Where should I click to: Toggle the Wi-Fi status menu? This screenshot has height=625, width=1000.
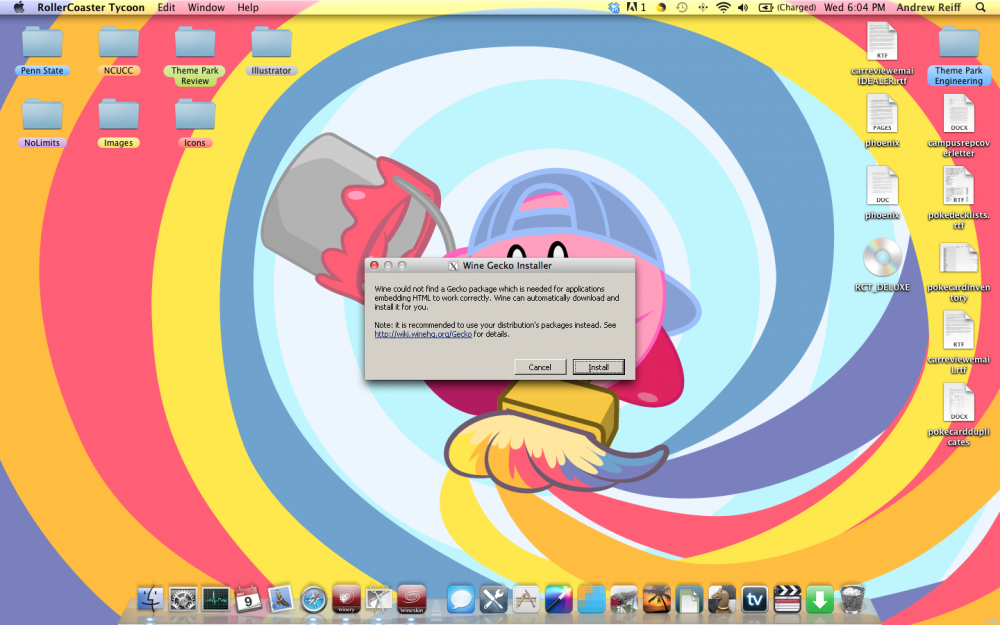(722, 7)
